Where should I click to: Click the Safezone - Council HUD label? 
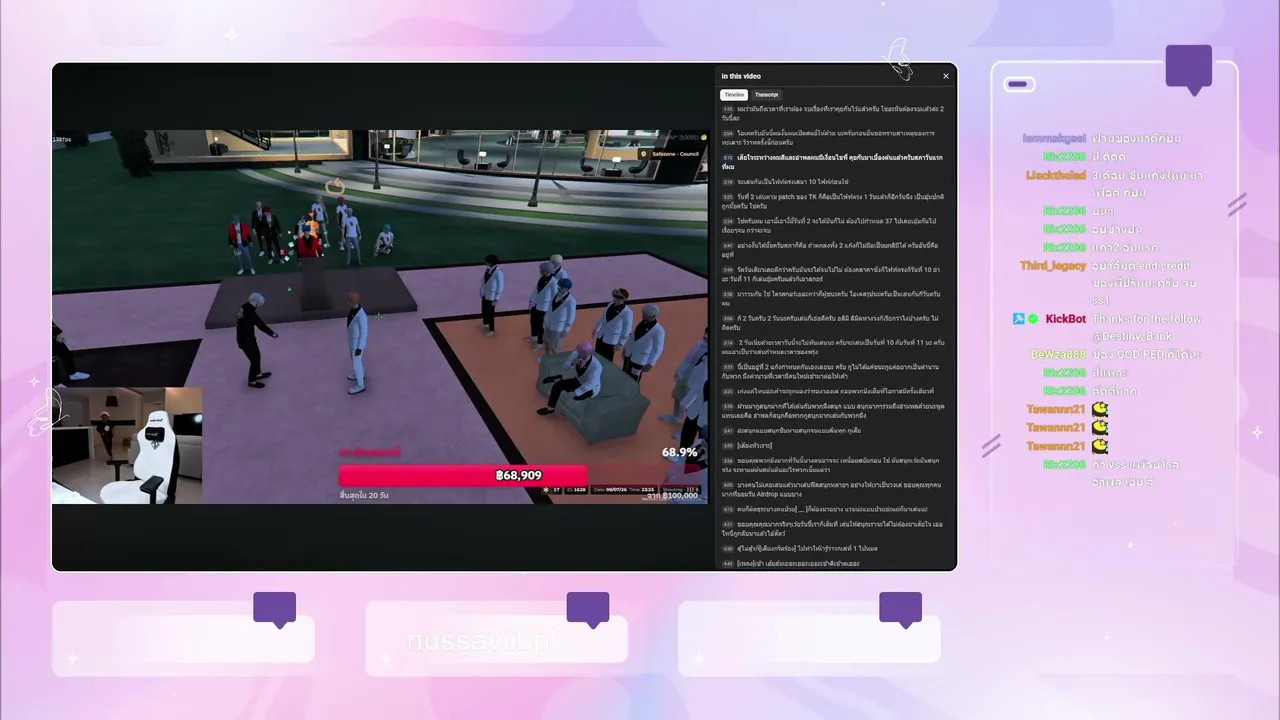pyautogui.click(x=677, y=153)
